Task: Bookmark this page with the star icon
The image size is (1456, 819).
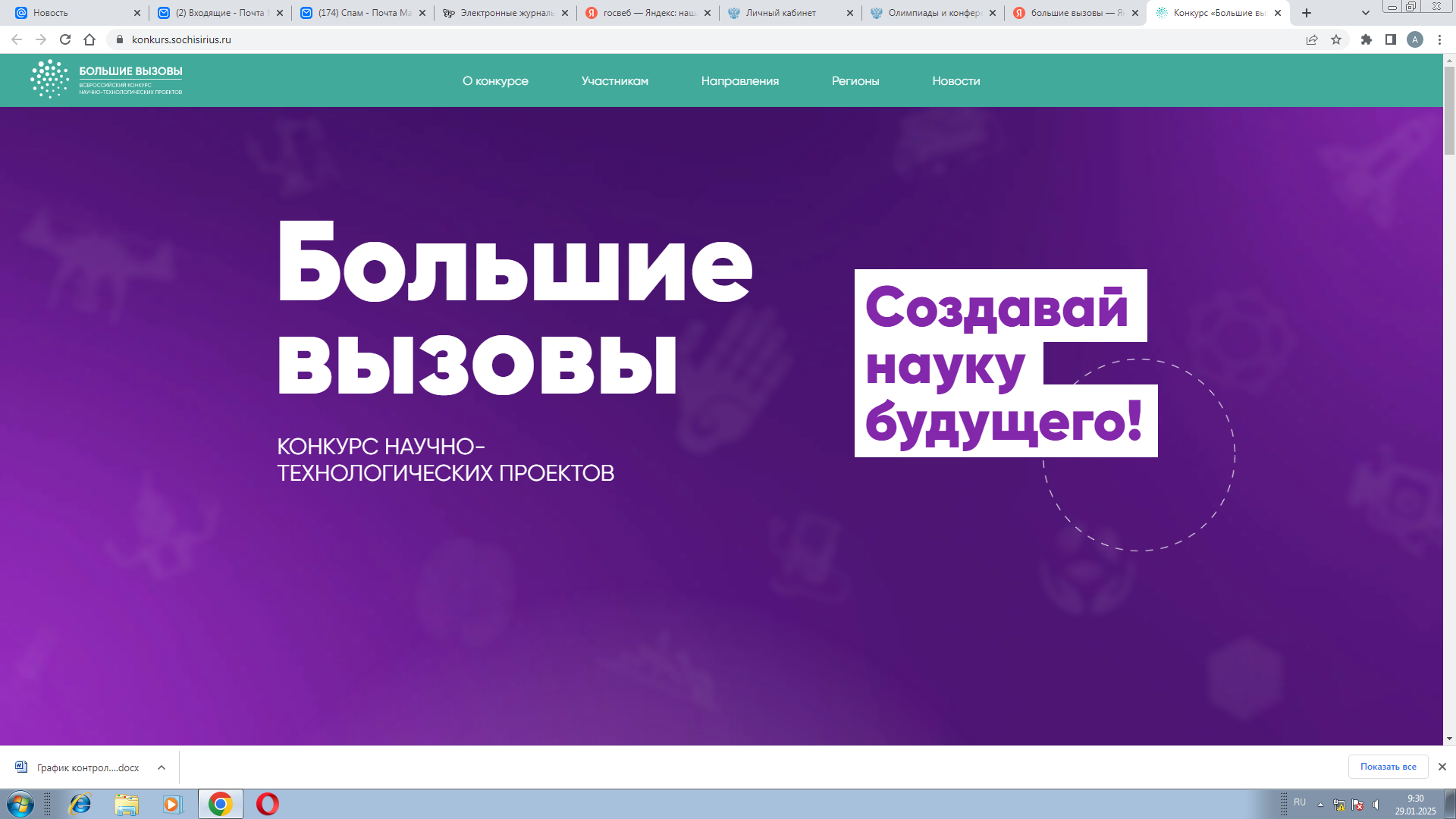Action: click(x=1336, y=39)
